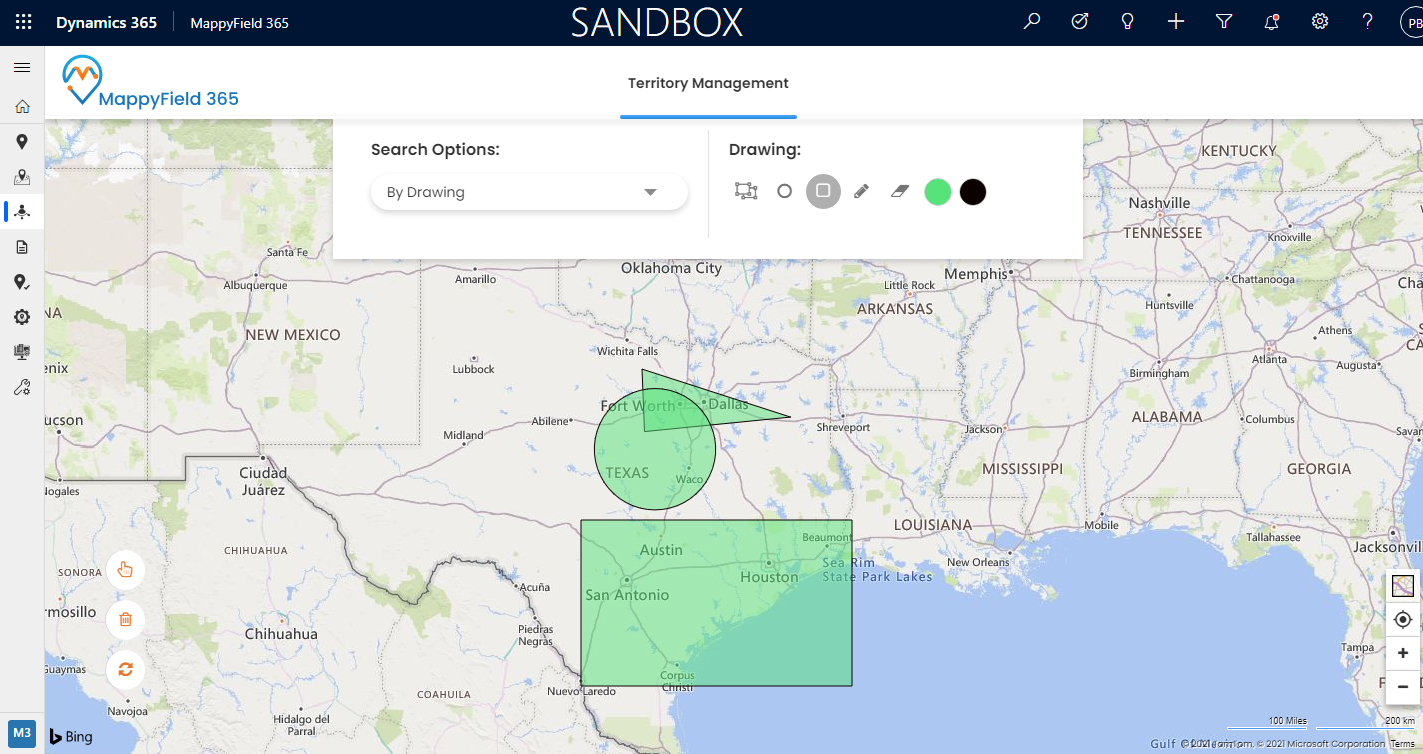Select the circle drawing tool

[x=784, y=191]
